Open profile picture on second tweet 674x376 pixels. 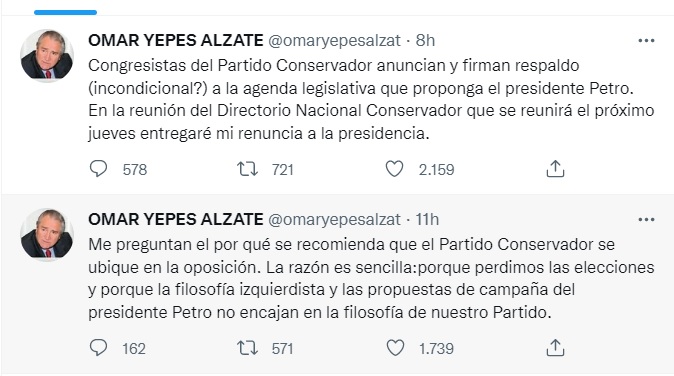pyautogui.click(x=47, y=235)
